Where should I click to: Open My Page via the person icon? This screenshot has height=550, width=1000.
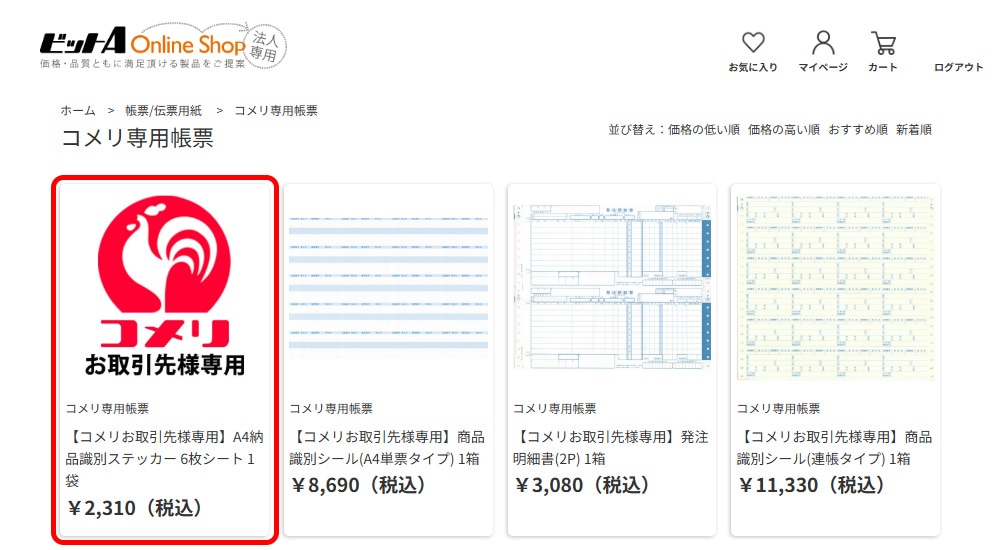click(x=823, y=43)
